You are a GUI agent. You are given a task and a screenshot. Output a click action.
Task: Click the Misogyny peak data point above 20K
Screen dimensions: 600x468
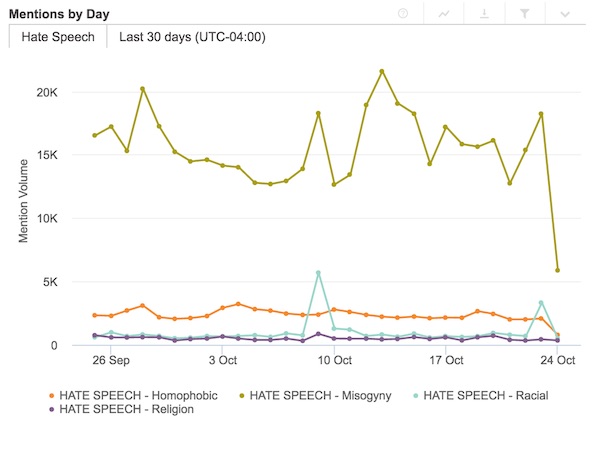(x=382, y=71)
